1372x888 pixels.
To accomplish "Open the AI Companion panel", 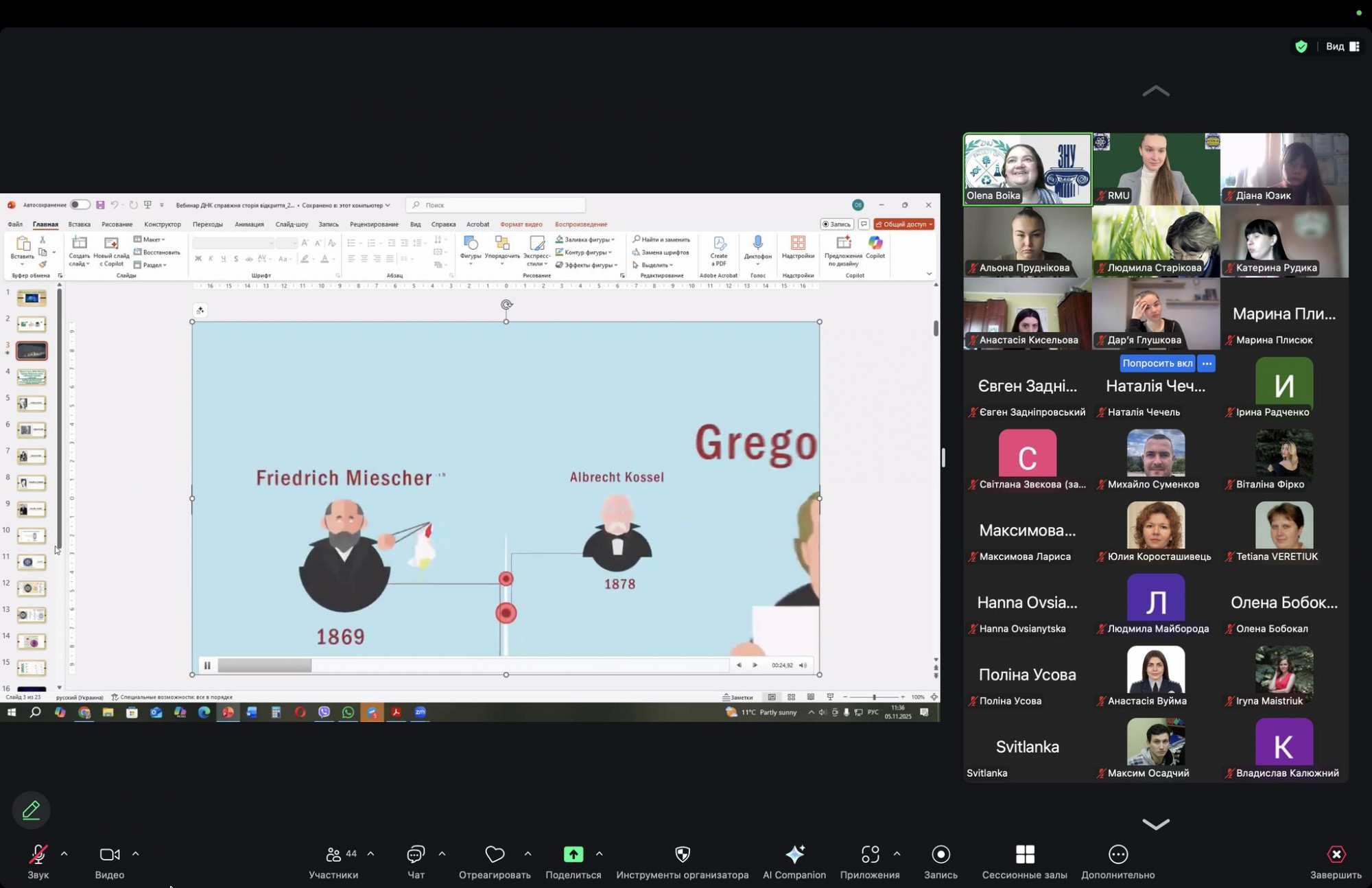I will (x=794, y=854).
